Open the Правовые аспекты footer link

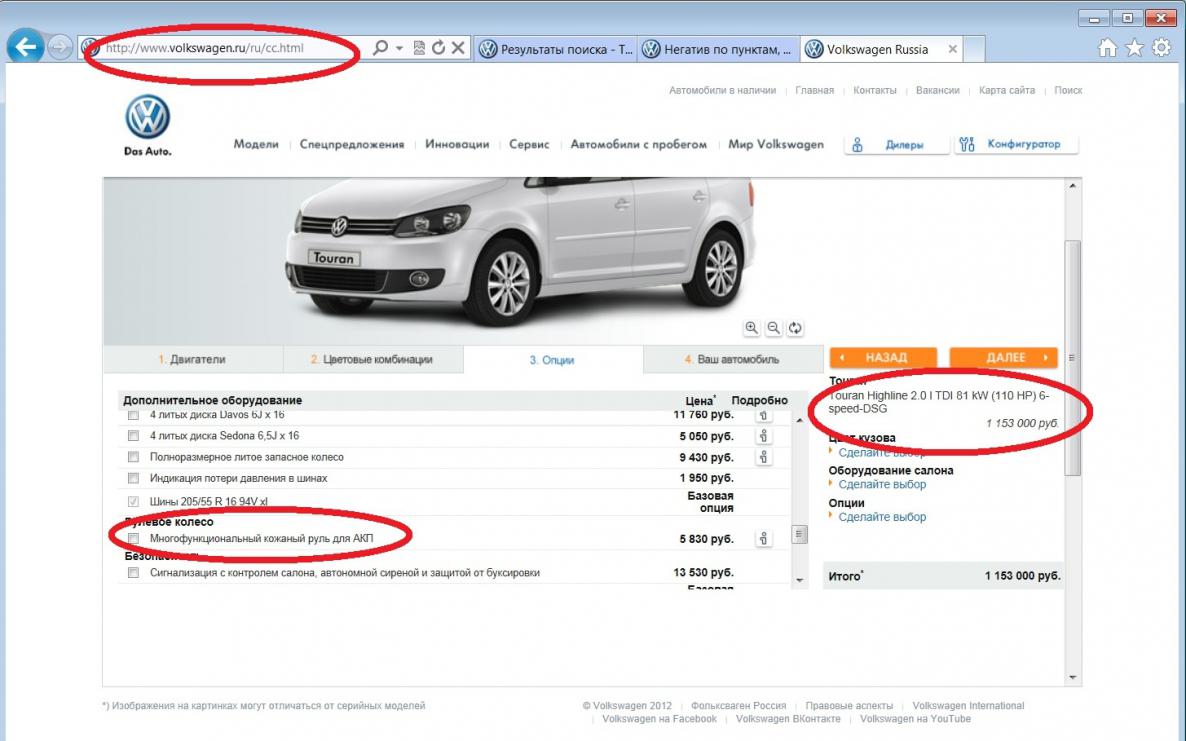849,705
